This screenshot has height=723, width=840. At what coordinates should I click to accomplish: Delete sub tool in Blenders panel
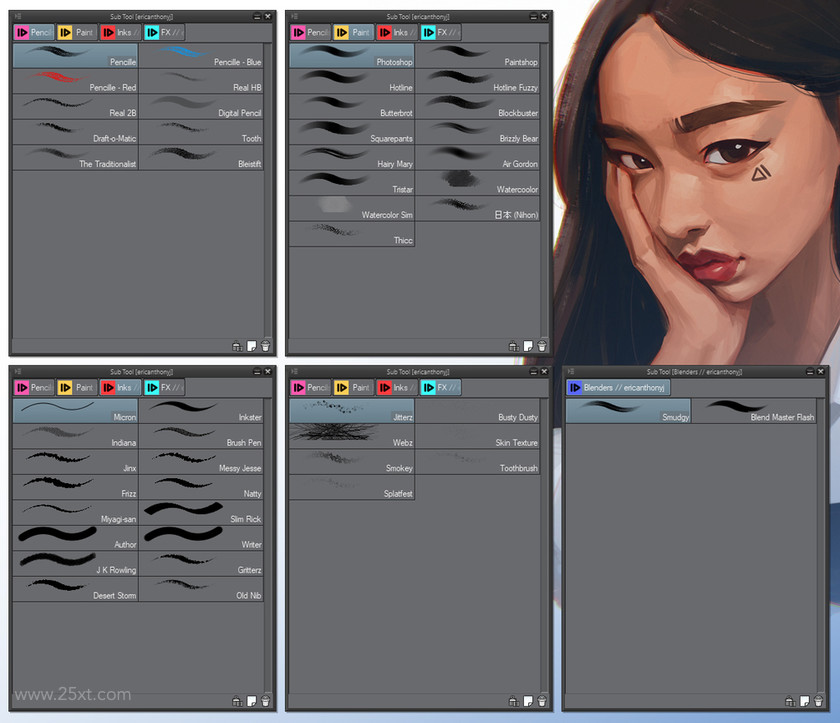818,701
